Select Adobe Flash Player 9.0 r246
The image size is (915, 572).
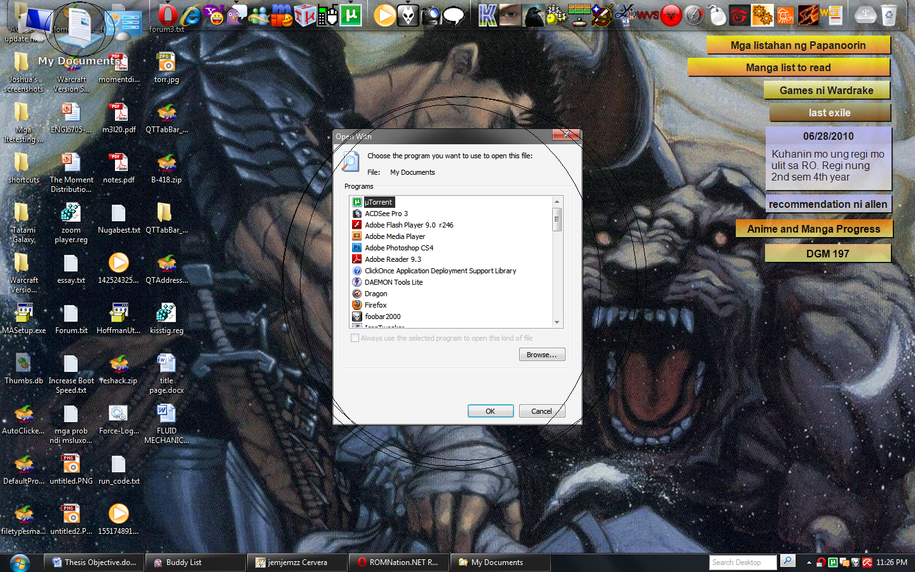pyautogui.click(x=408, y=225)
